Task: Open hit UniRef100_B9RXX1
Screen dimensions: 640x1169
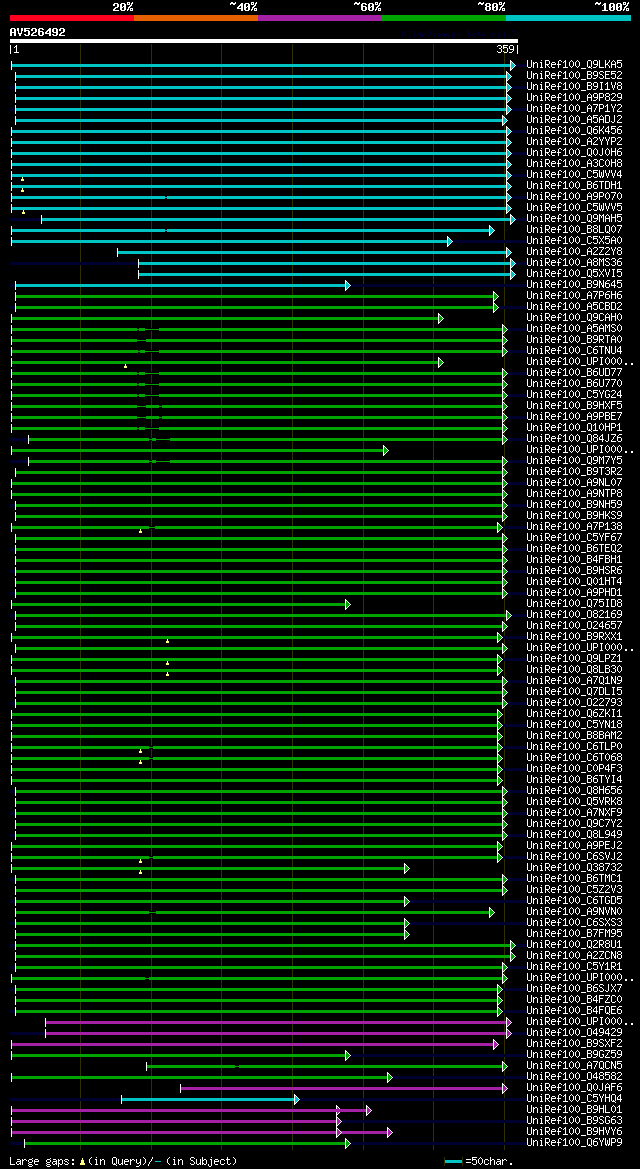Action: coord(574,637)
